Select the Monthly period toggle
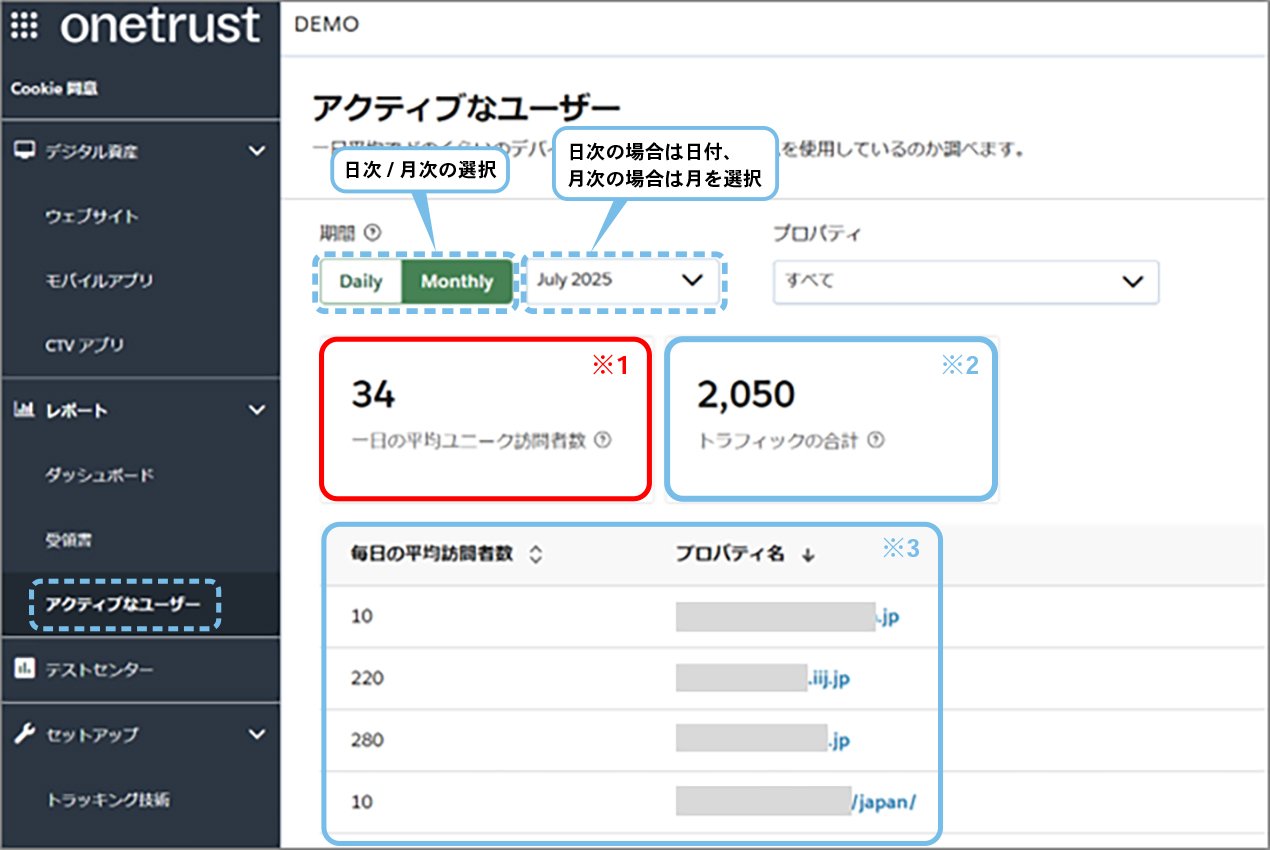Viewport: 1270px width, 850px height. click(x=456, y=282)
